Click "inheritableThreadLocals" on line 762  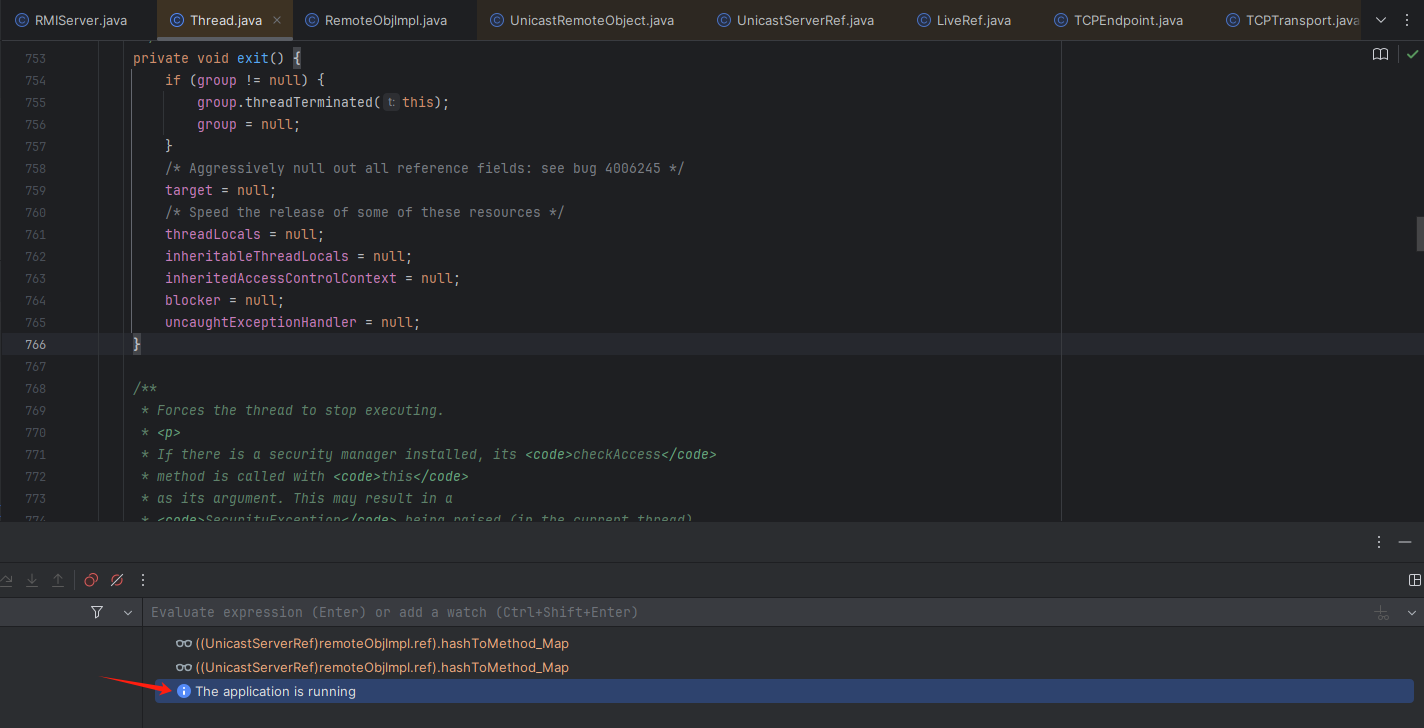coord(257,256)
